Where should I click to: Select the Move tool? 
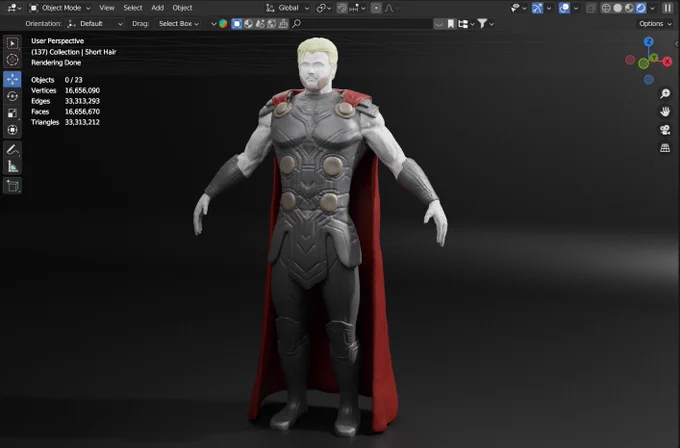click(12, 79)
